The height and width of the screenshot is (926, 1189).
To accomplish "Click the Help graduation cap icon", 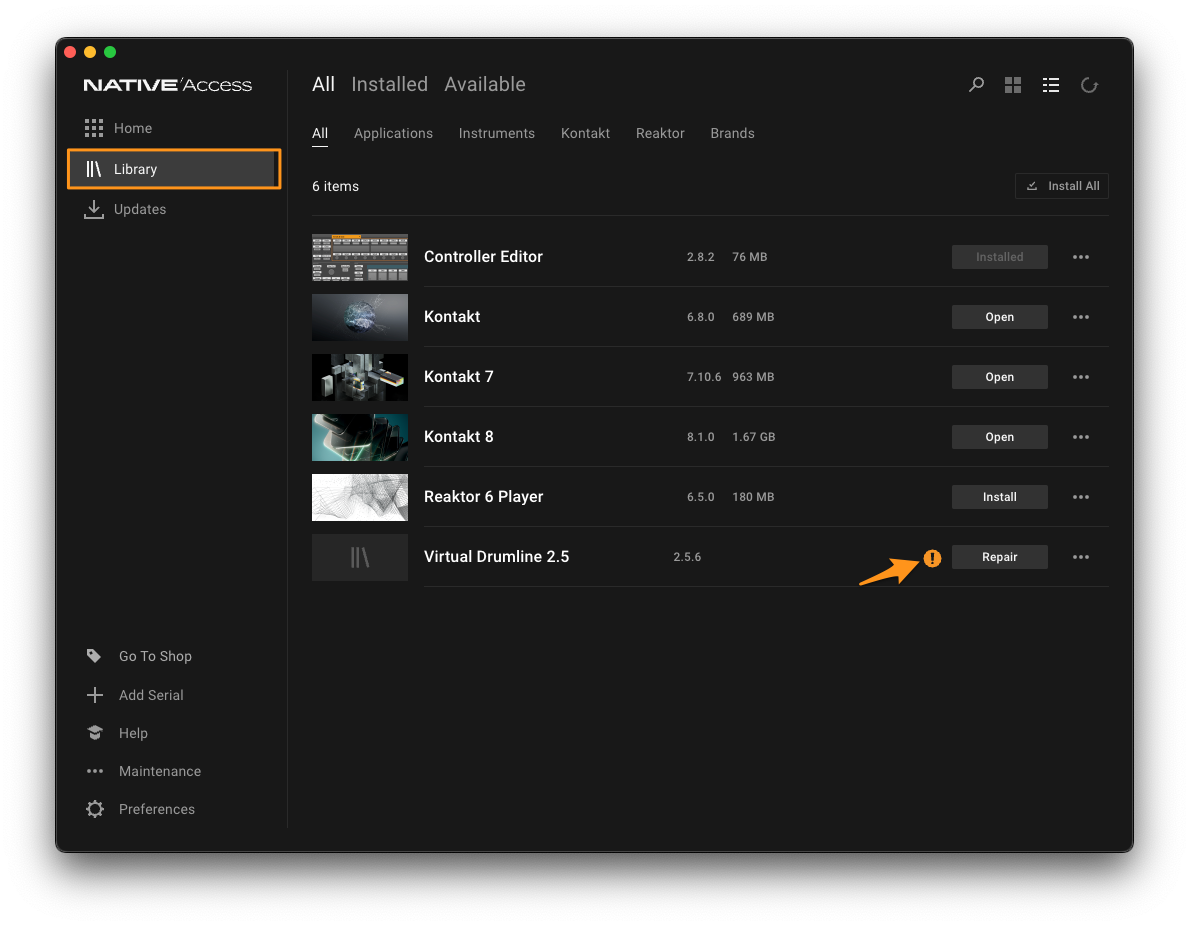I will [95, 733].
